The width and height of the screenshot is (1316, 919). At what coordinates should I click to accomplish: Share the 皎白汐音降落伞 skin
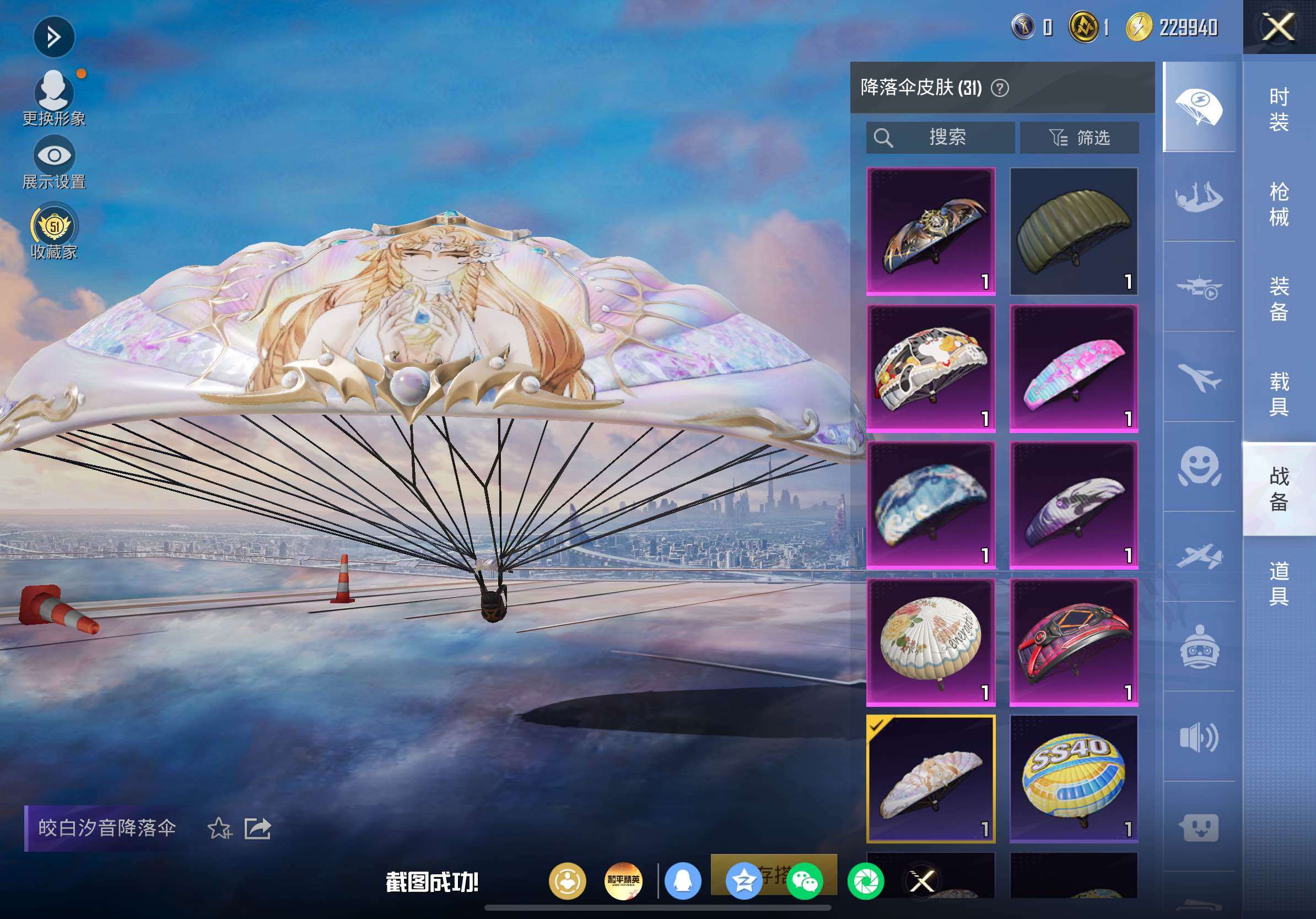[257, 828]
